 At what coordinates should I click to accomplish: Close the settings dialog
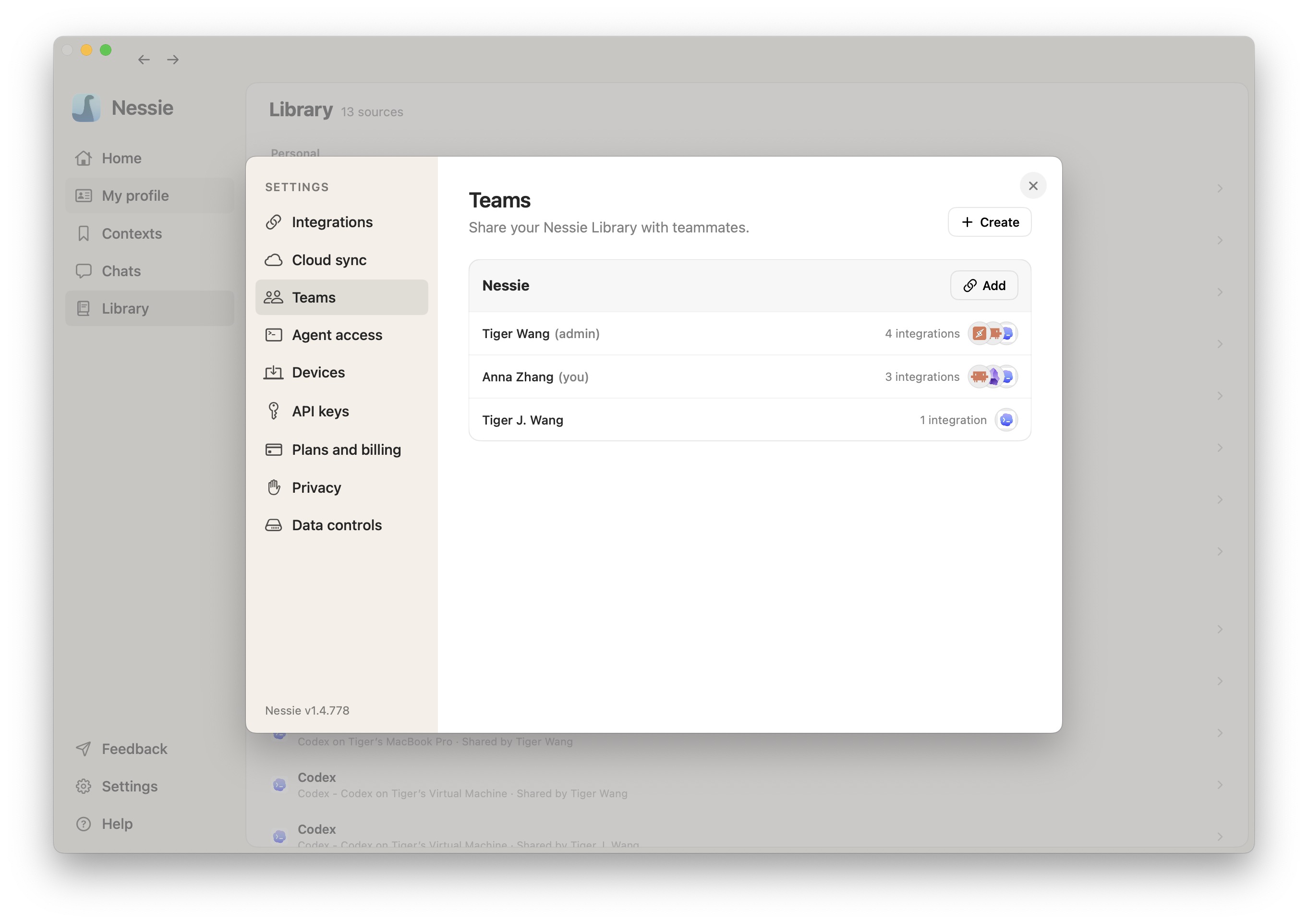click(1032, 186)
